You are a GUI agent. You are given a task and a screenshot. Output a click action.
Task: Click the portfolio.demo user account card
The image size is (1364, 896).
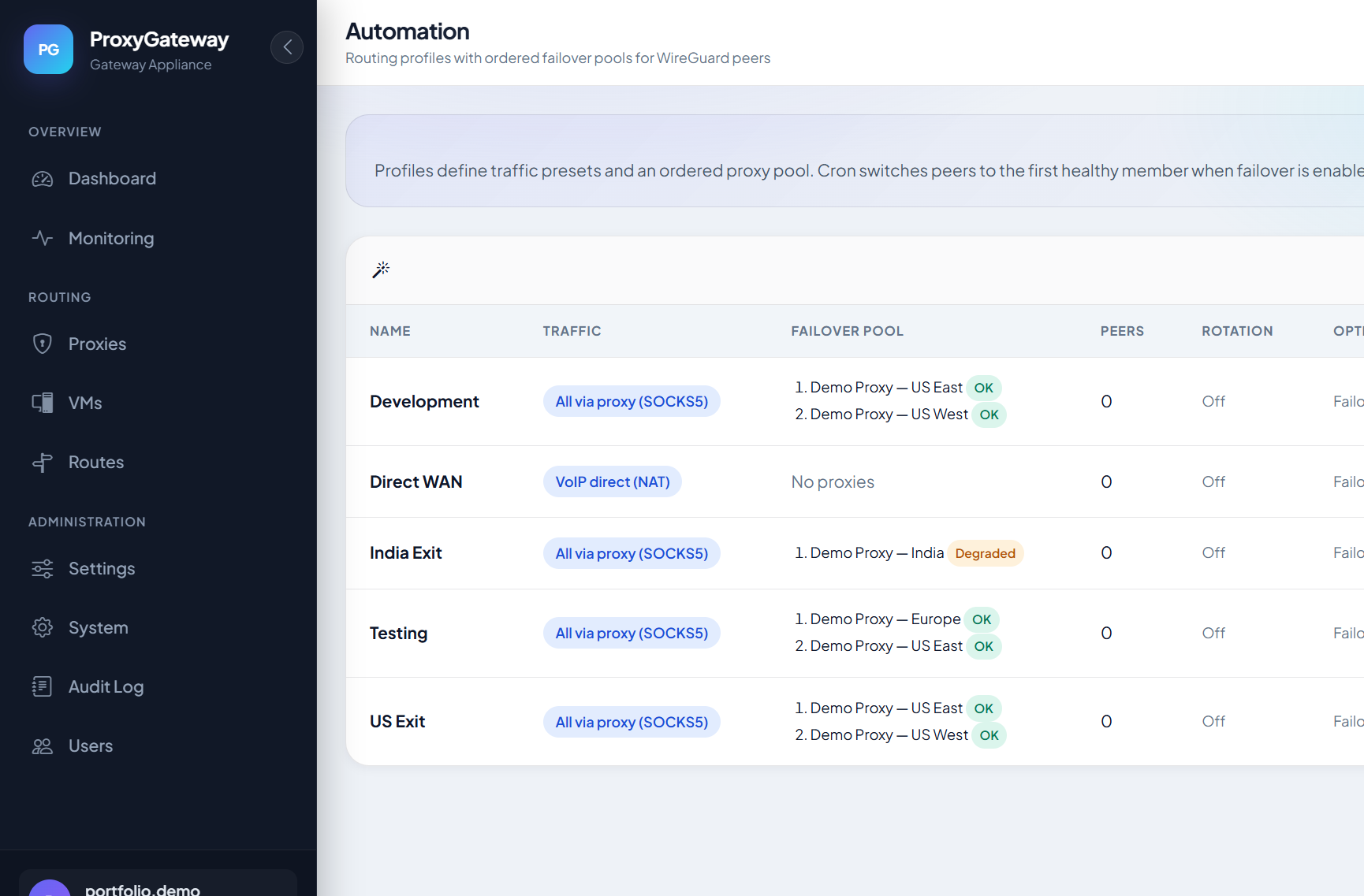click(158, 883)
